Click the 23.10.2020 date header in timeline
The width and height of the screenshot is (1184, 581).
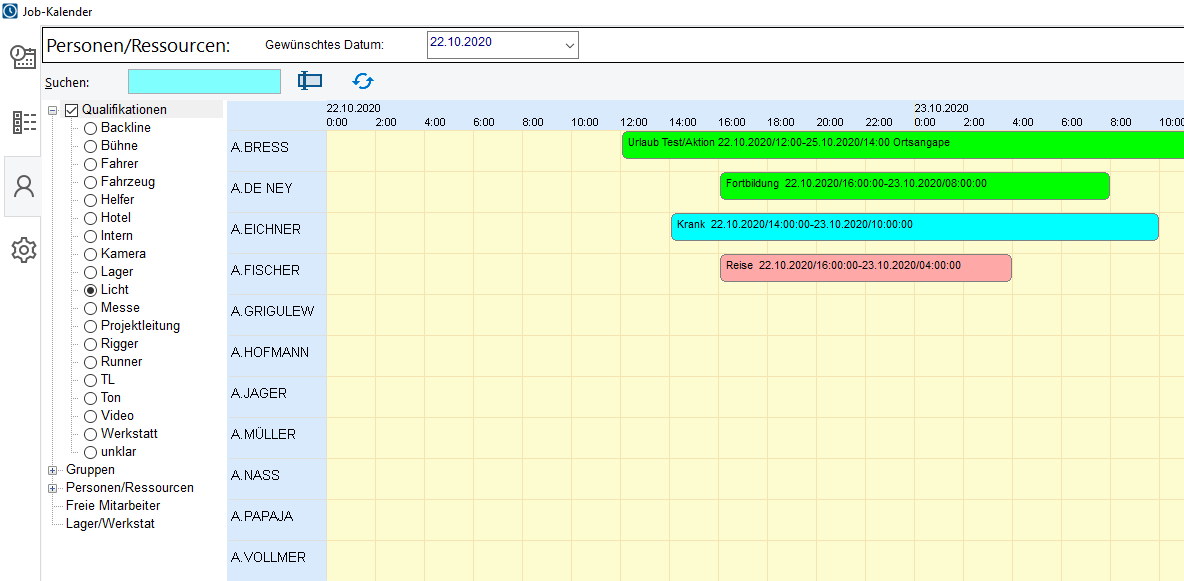coord(942,108)
